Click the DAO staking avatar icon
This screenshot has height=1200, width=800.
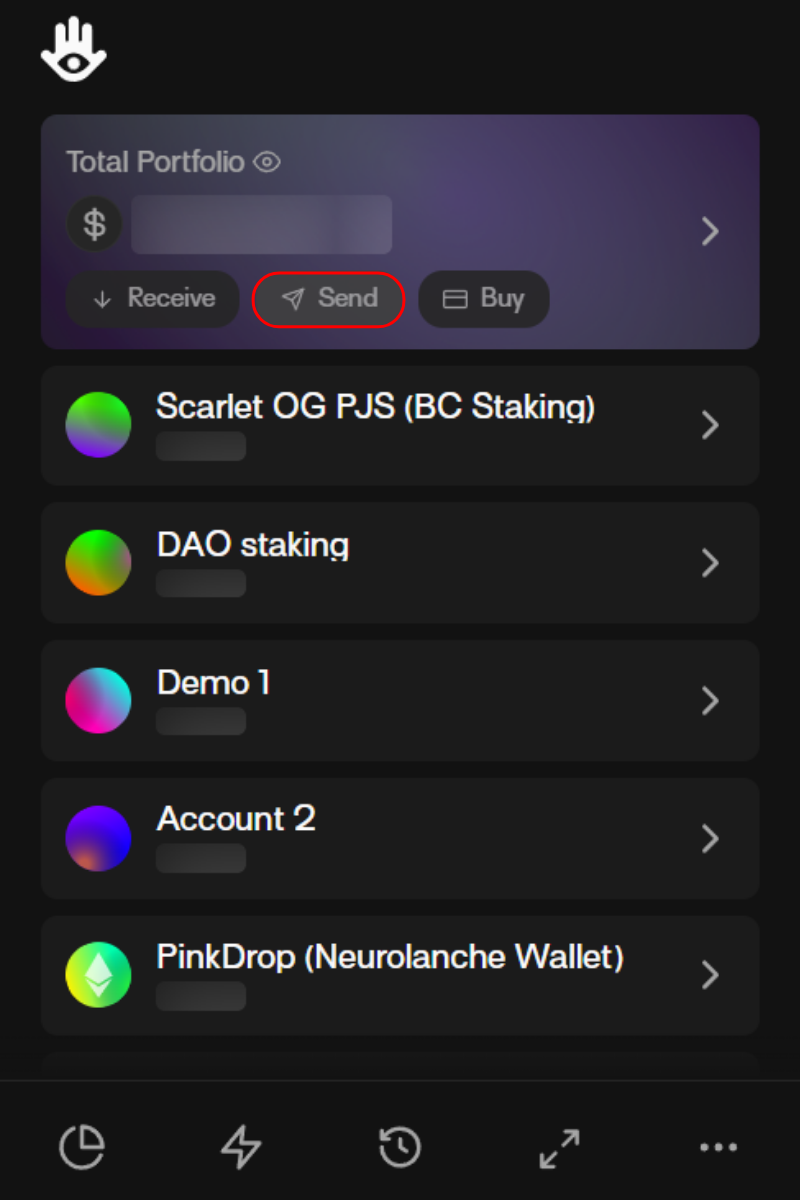coord(98,563)
